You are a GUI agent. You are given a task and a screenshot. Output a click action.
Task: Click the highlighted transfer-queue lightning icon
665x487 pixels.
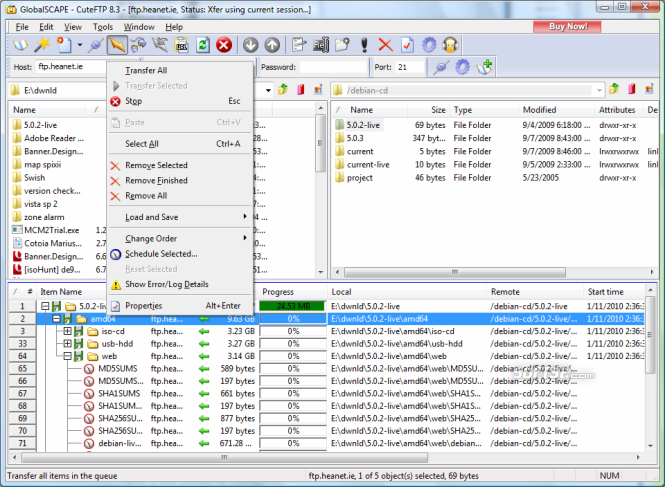(x=117, y=45)
